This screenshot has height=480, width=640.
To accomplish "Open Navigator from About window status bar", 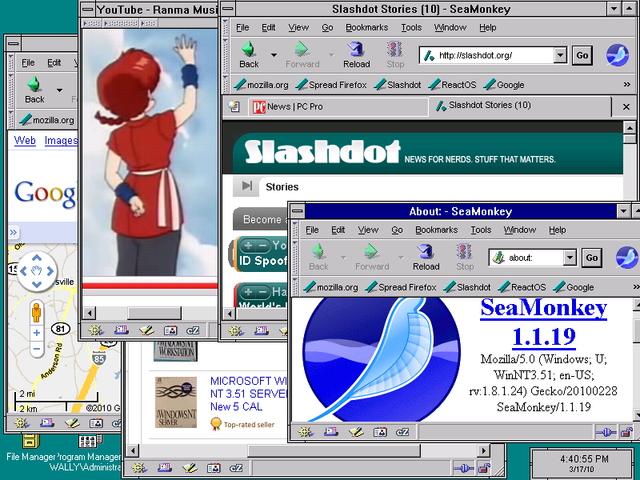I will [306, 432].
